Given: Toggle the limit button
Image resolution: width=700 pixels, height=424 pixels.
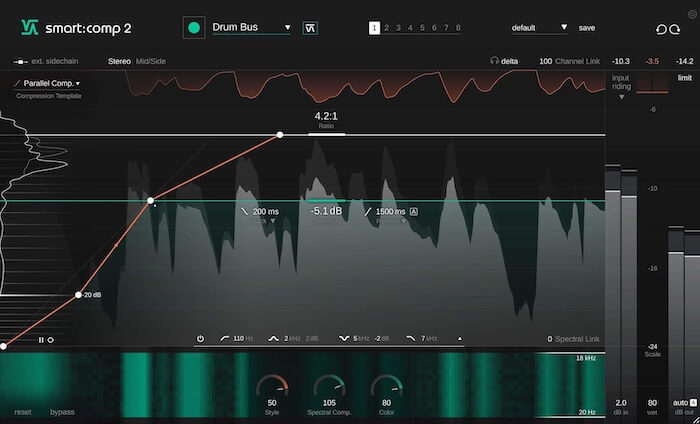Looking at the screenshot, I should click(x=684, y=78).
